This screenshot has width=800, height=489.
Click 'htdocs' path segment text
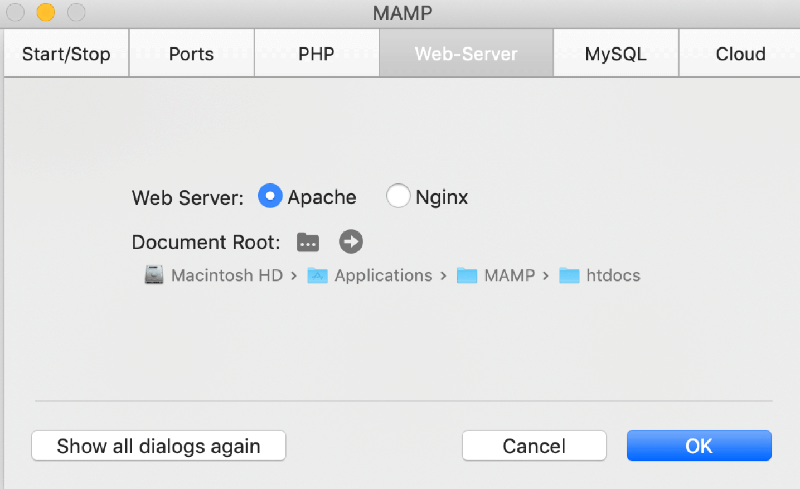point(613,276)
